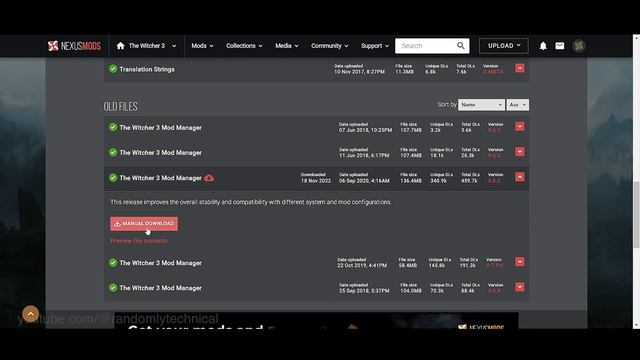Click the Sort by label
This screenshot has width=640, height=360.
pos(447,104)
